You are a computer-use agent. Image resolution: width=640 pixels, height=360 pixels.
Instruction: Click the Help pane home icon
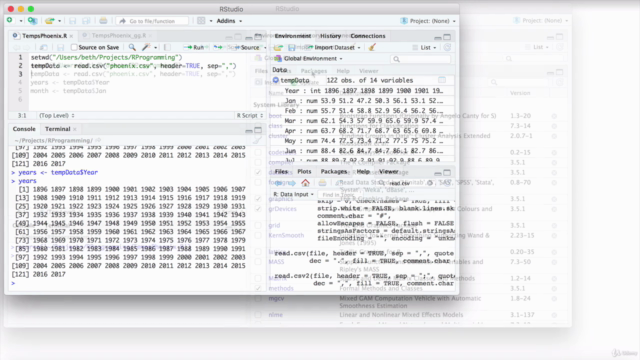click(x=305, y=182)
